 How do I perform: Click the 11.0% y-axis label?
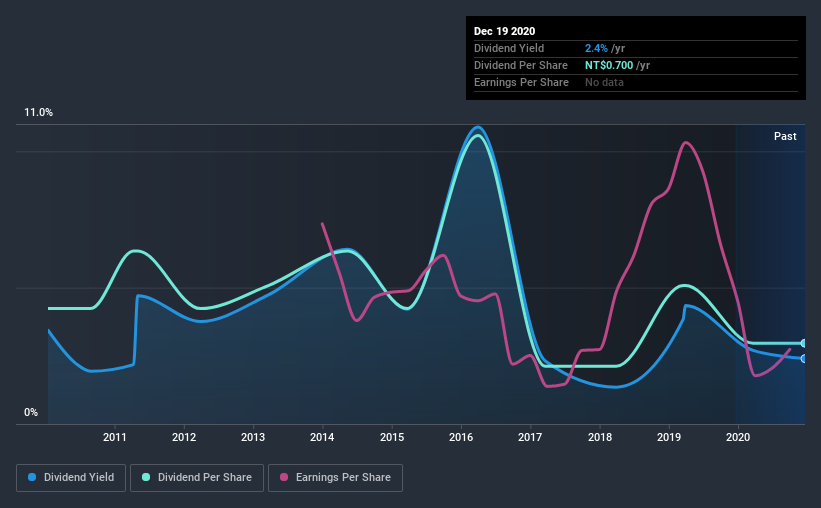[38, 113]
